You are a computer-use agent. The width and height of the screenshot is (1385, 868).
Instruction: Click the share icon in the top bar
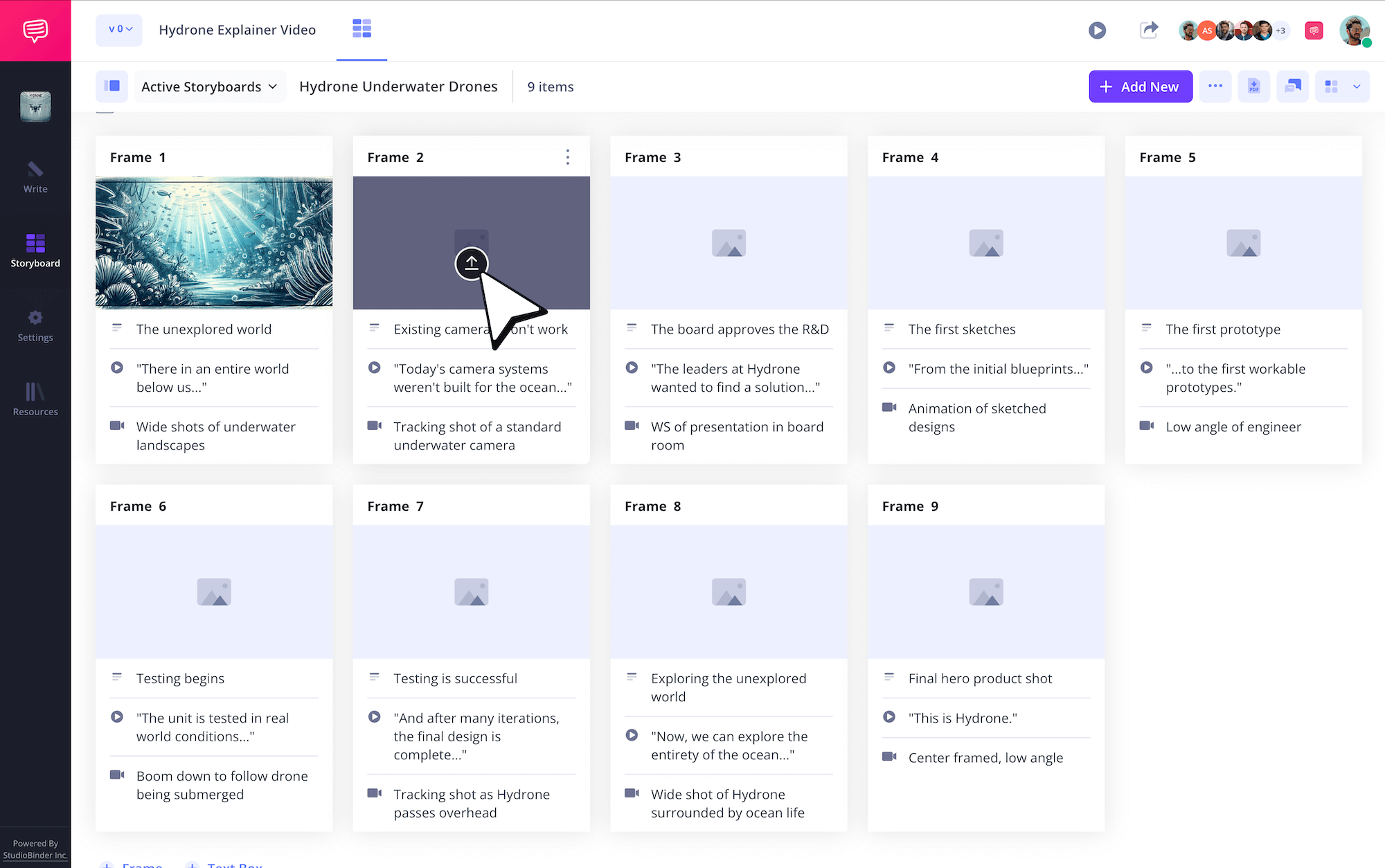[1148, 30]
